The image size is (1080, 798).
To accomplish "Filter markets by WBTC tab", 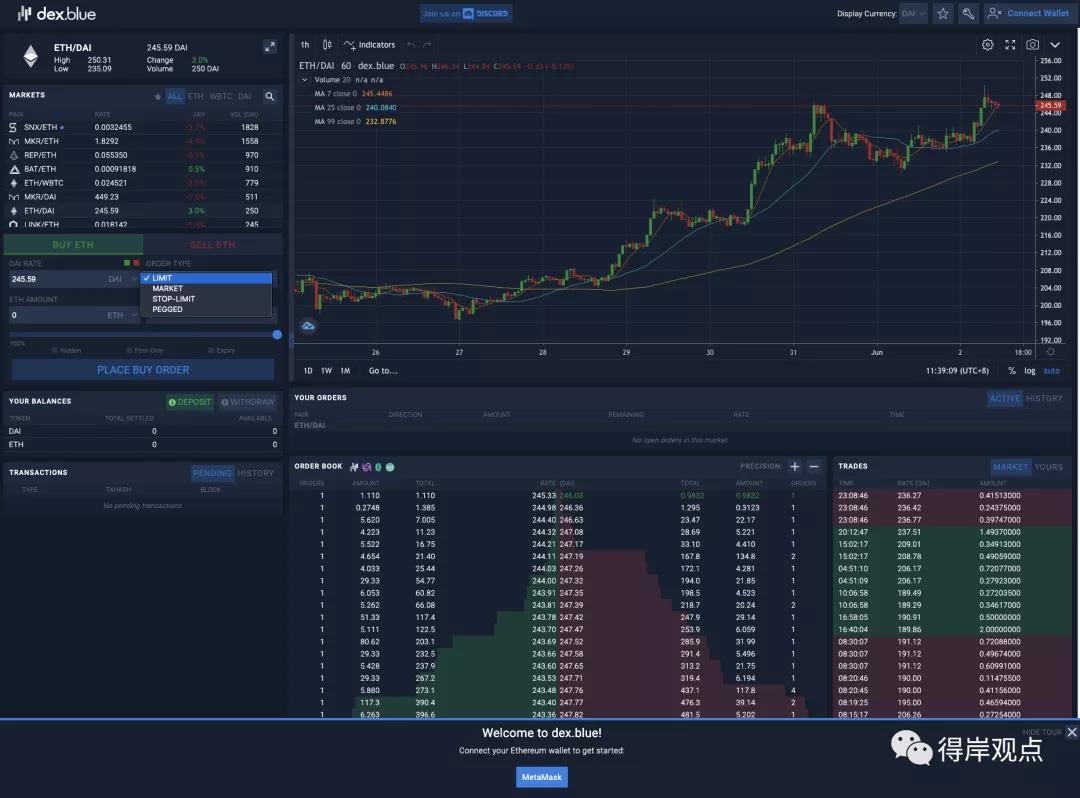I will click(220, 96).
